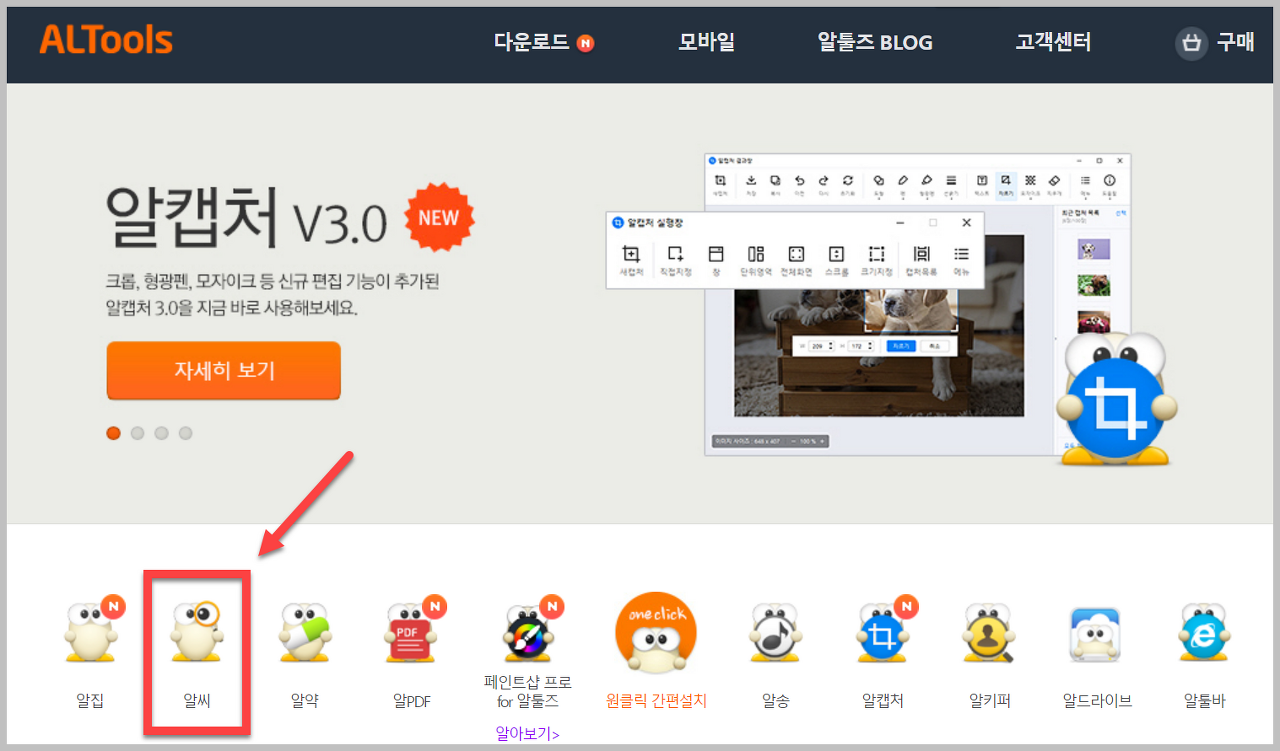1280x751 pixels.
Task: Click the 메뉴 icon in banner toolbar
Action: coord(961,260)
